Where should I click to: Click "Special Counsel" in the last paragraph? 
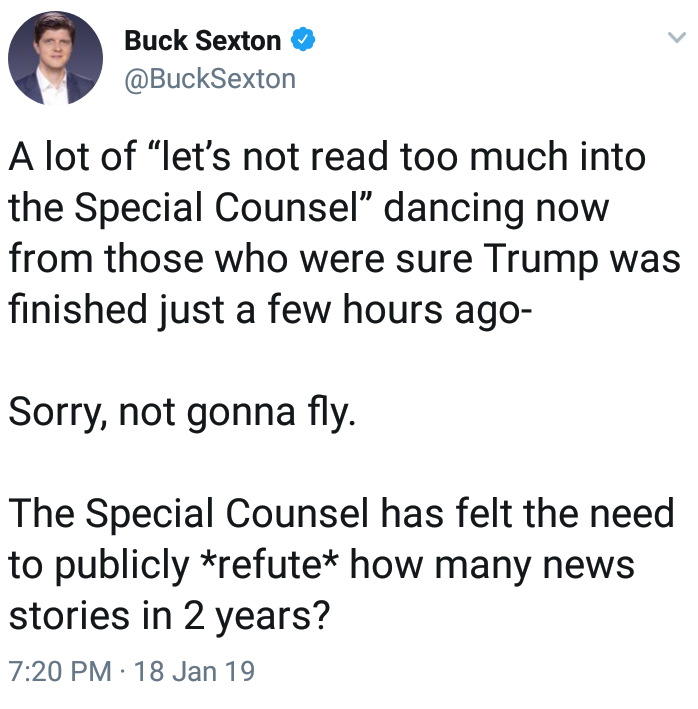coord(227,515)
